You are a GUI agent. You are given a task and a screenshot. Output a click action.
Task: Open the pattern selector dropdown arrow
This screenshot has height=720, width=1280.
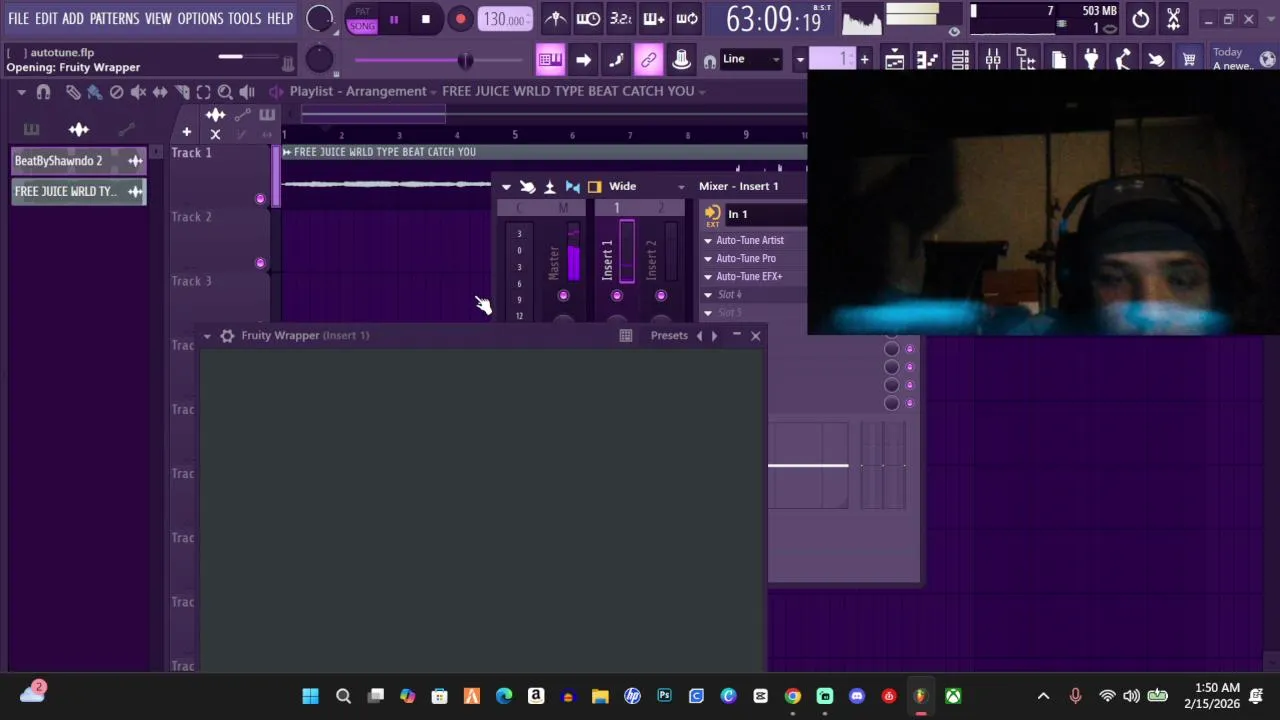[x=800, y=60]
